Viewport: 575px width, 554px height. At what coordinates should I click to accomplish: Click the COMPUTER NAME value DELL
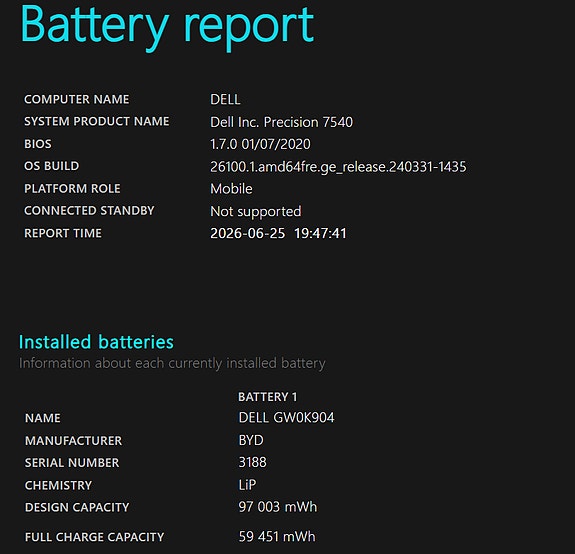[x=225, y=99]
